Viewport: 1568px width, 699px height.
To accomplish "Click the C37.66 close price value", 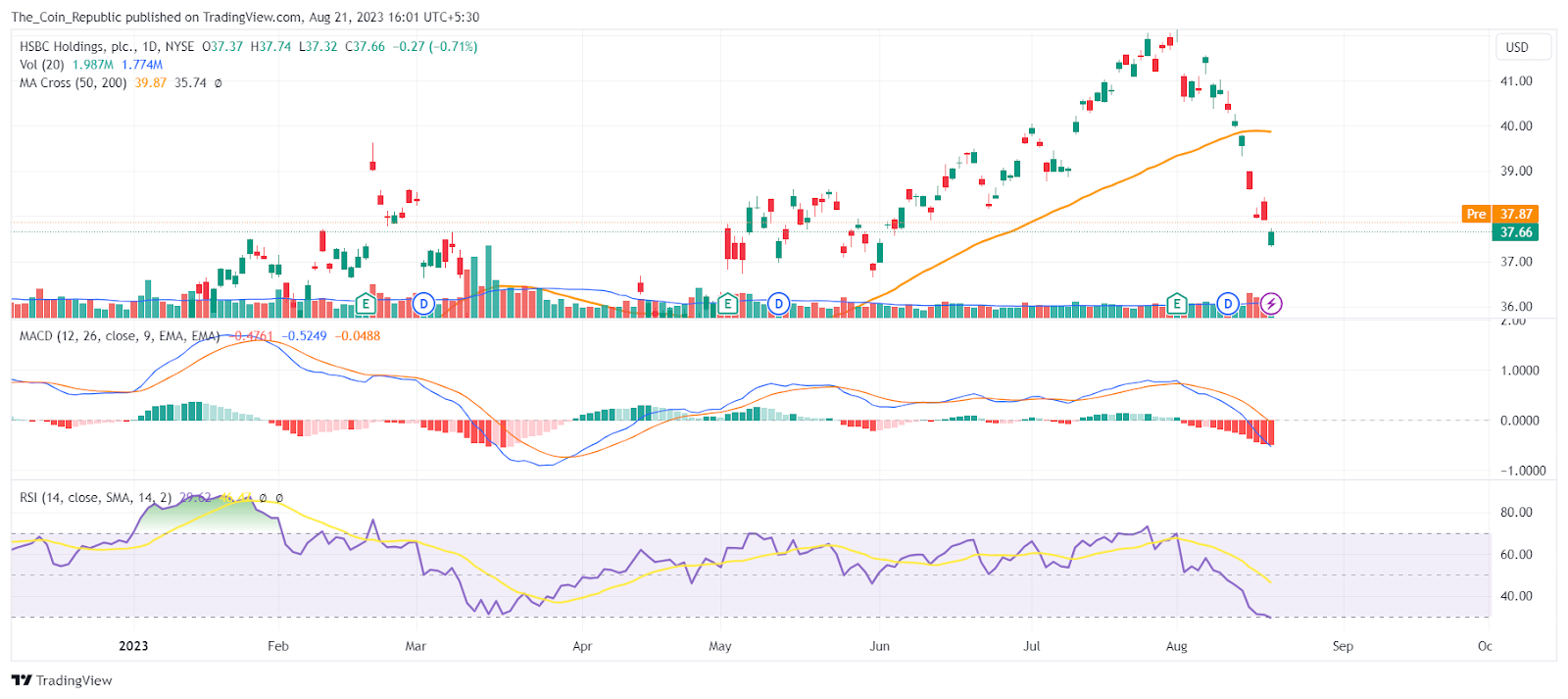I will point(366,46).
